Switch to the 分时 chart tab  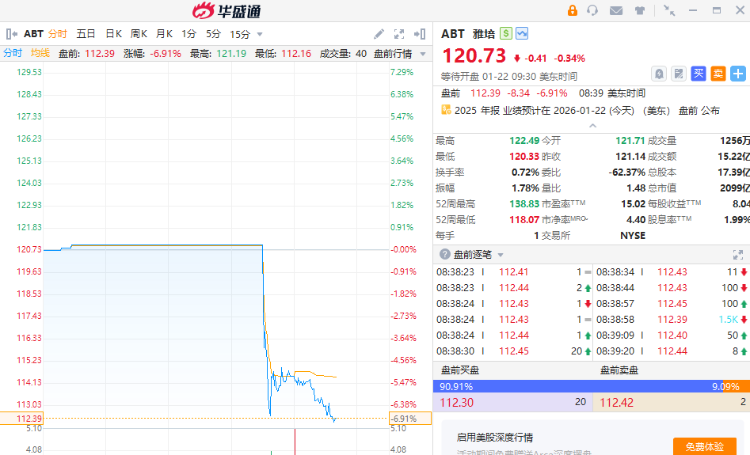click(57, 34)
